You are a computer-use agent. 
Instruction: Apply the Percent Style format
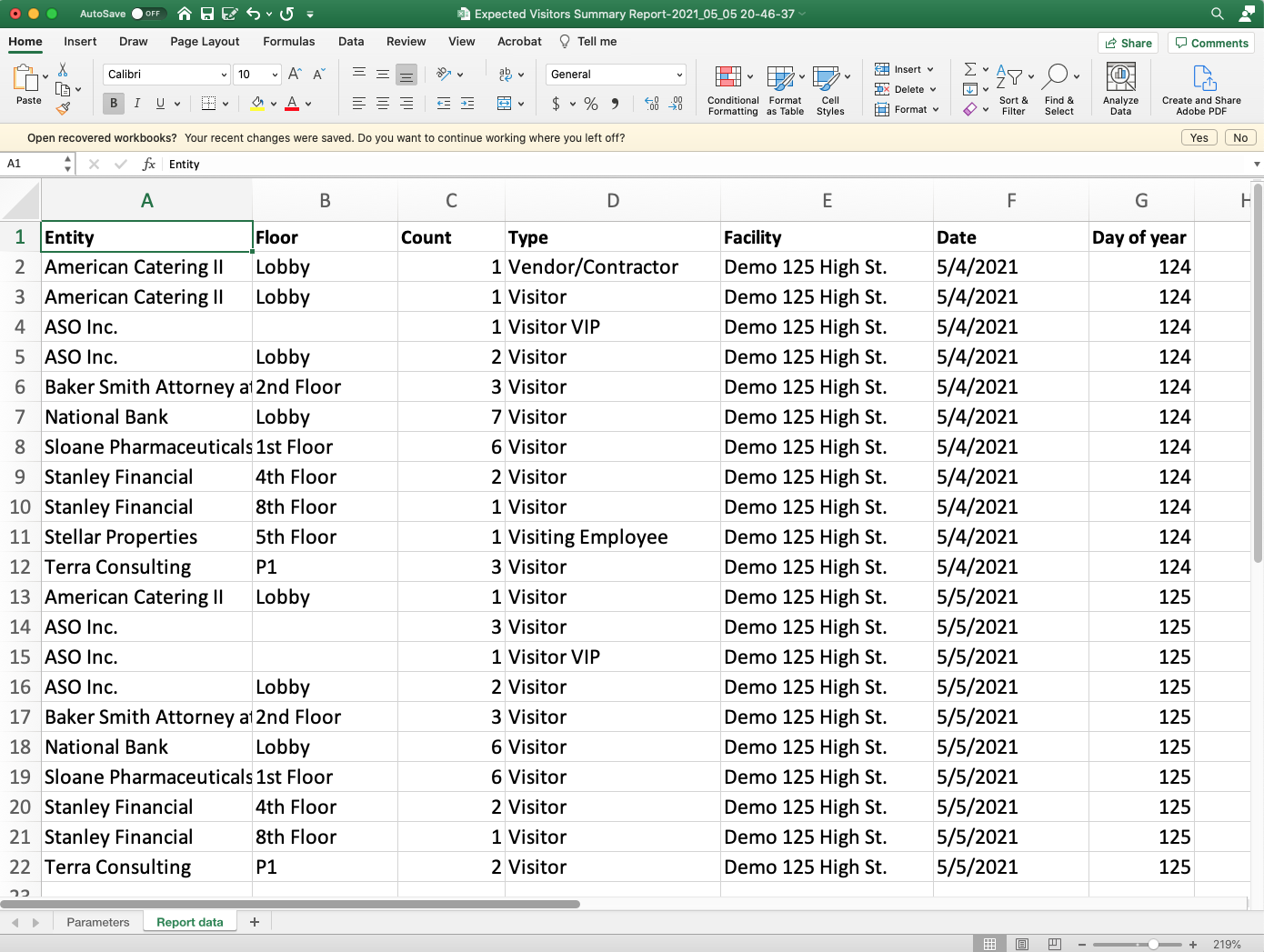point(590,104)
